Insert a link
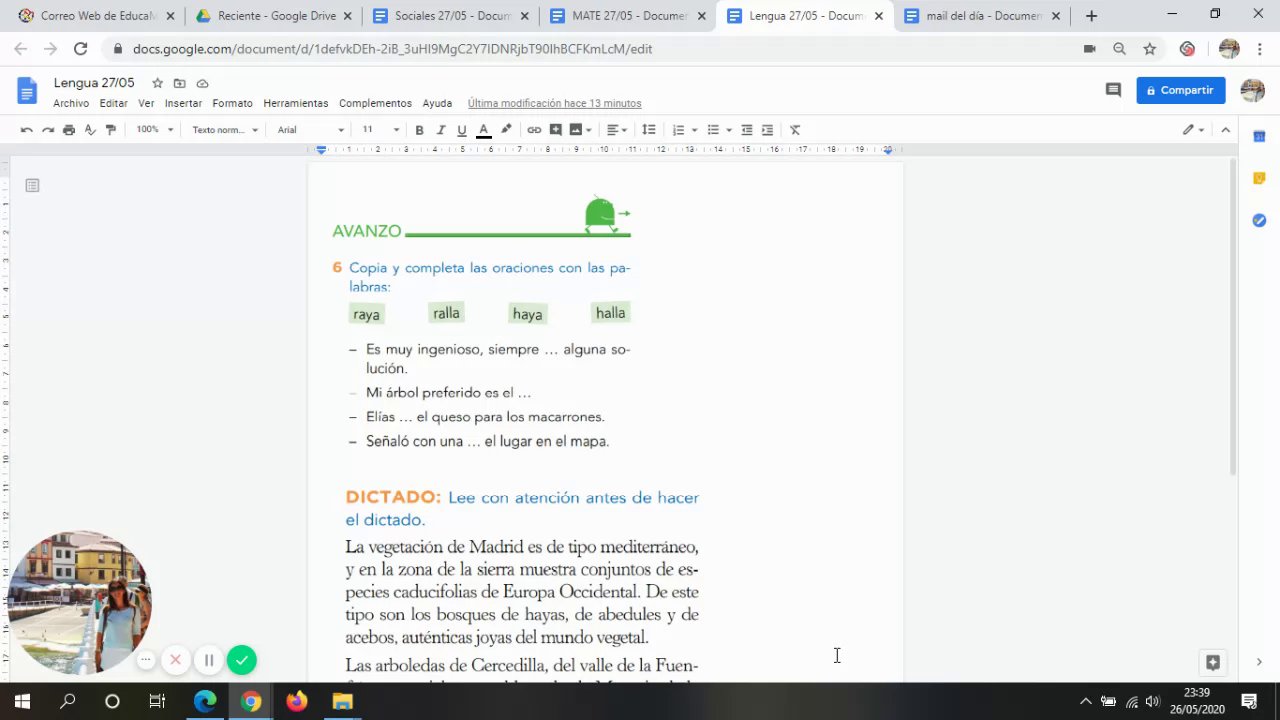This screenshot has height=720, width=1280. 534,130
